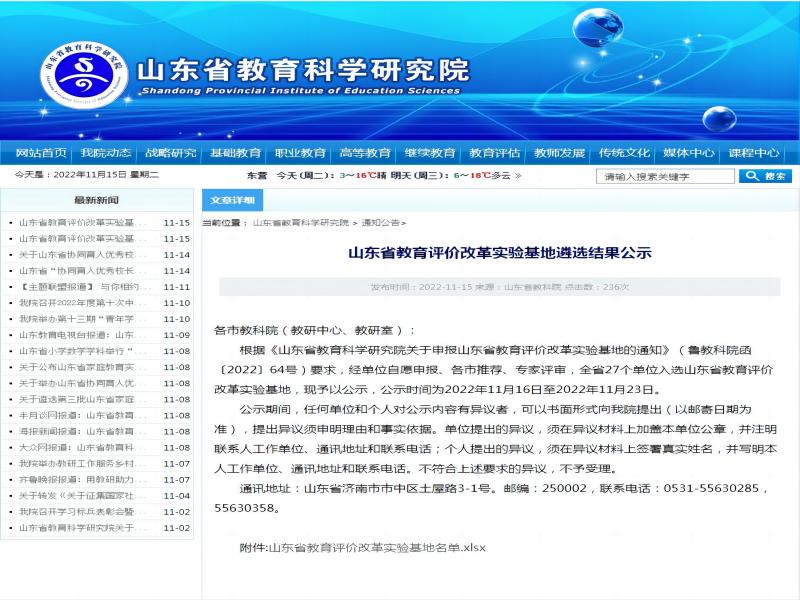Select the 教师发展 menu item
Image resolution: width=800 pixels, height=600 pixels.
[559, 153]
